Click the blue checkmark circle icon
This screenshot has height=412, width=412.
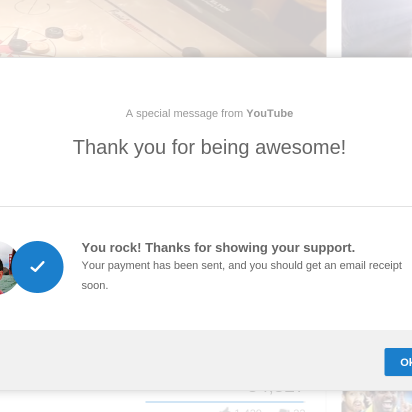point(37,267)
